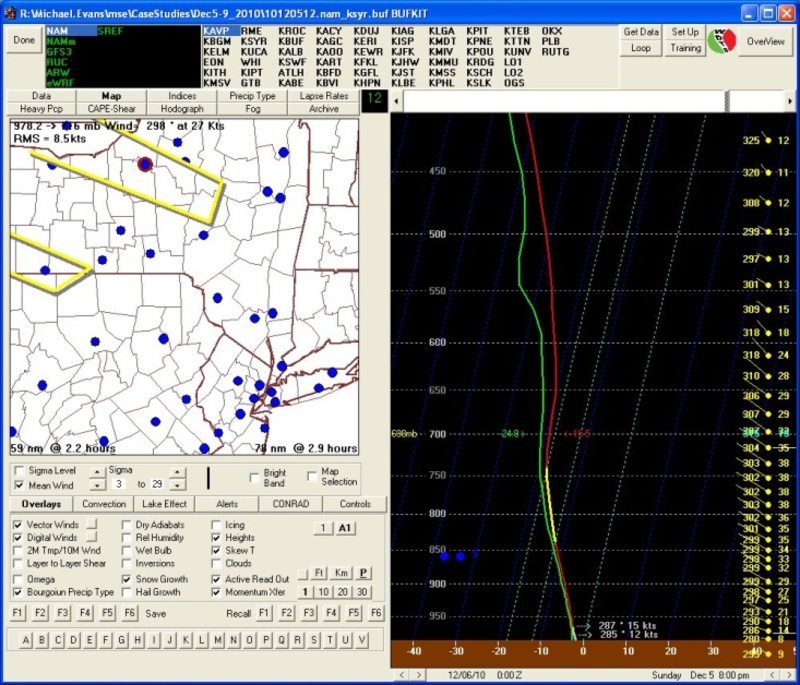
Task: Select the GFS3 model
Action: 59,52
